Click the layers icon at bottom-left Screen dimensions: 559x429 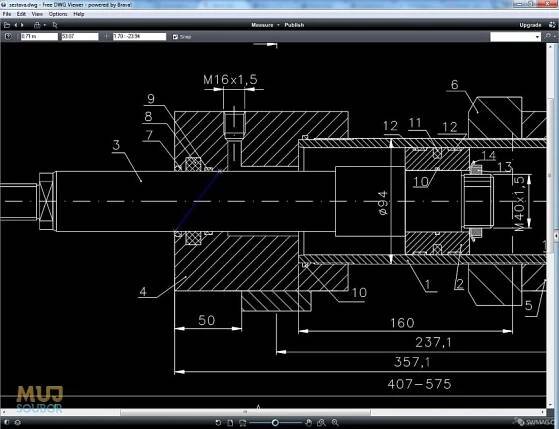pyautogui.click(x=17, y=423)
